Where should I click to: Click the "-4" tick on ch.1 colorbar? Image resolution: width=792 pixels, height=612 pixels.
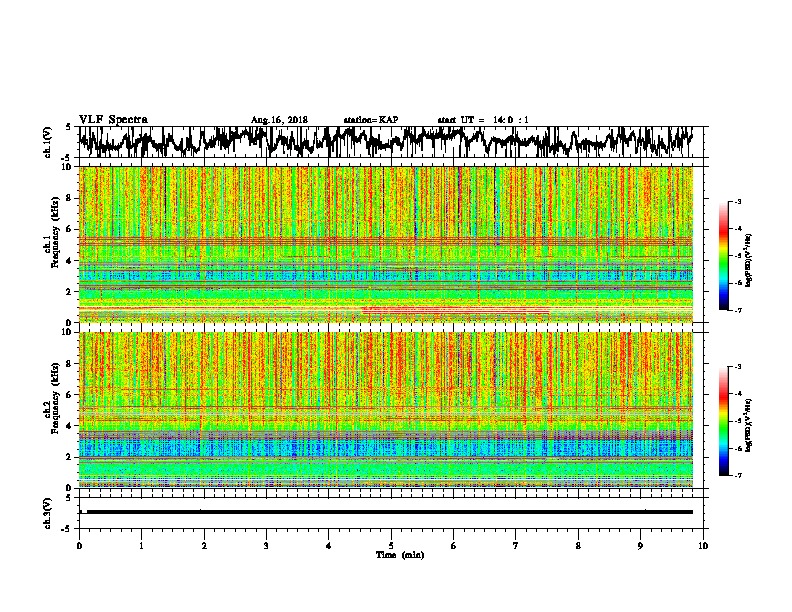point(737,229)
